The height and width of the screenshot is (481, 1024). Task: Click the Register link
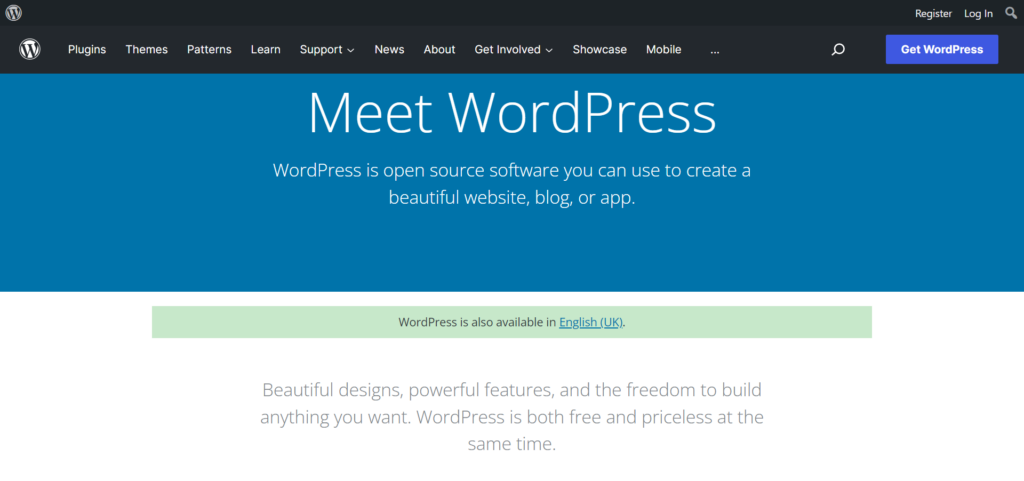tap(934, 13)
